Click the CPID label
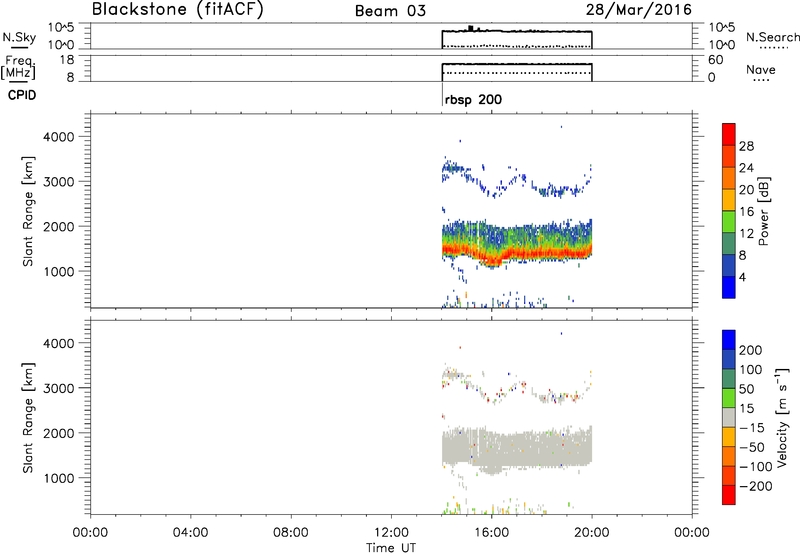This screenshot has width=800, height=554. (x=22, y=95)
